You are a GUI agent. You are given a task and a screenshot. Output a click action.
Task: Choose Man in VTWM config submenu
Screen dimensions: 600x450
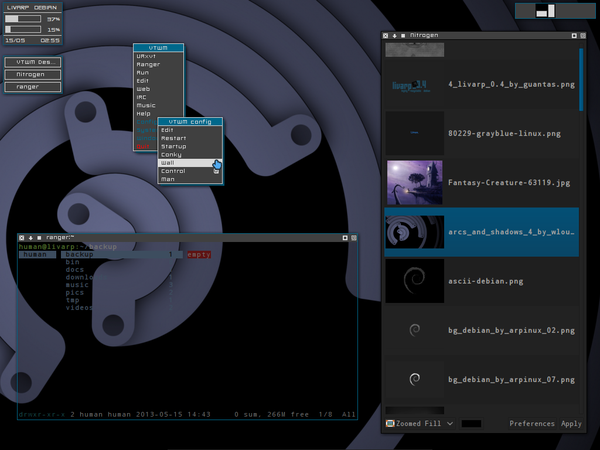[x=190, y=179]
